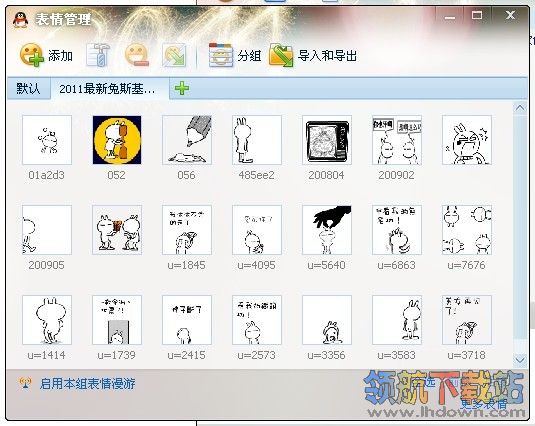
Task: Minimize the 表情管理 window
Action: coord(450,17)
